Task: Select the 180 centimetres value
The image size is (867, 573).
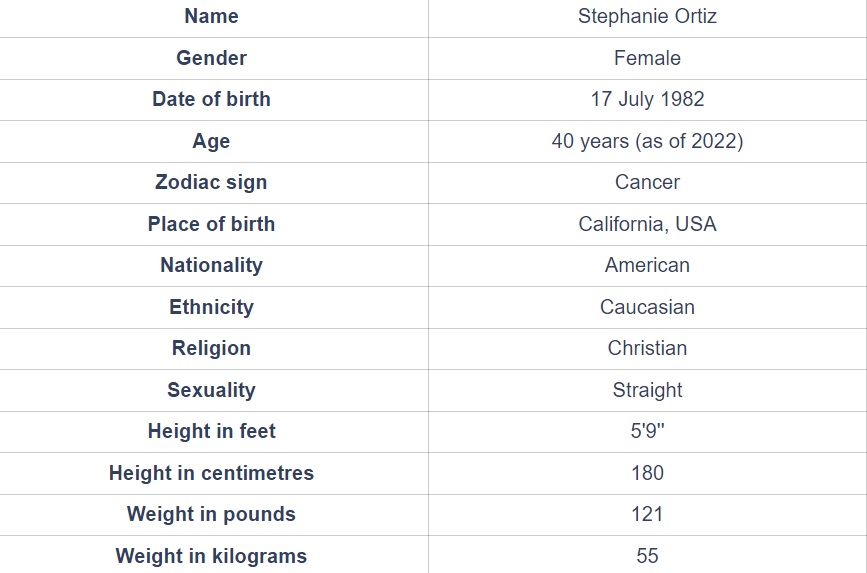Action: tap(647, 473)
